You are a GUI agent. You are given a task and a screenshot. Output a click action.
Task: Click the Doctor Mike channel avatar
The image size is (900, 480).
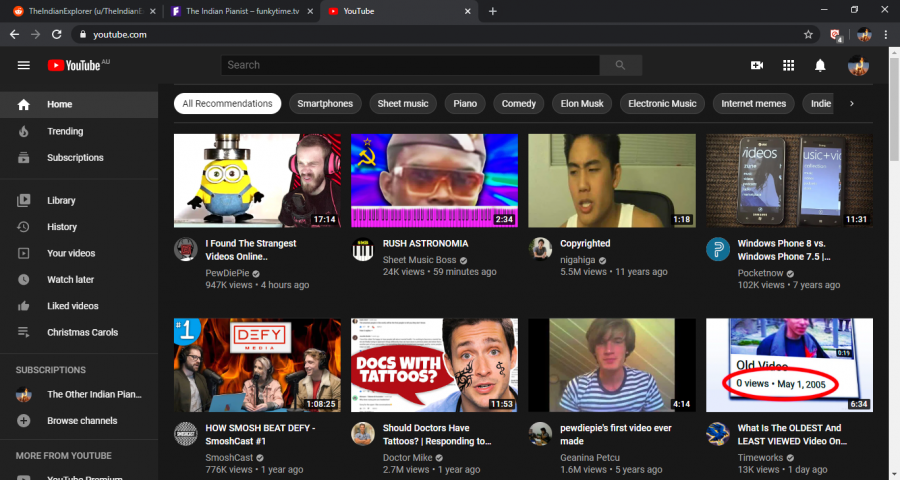(363, 434)
